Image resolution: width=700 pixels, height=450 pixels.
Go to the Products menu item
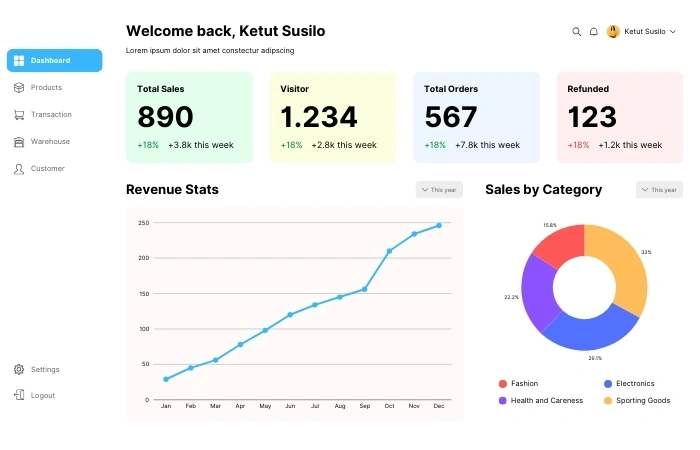tap(46, 88)
